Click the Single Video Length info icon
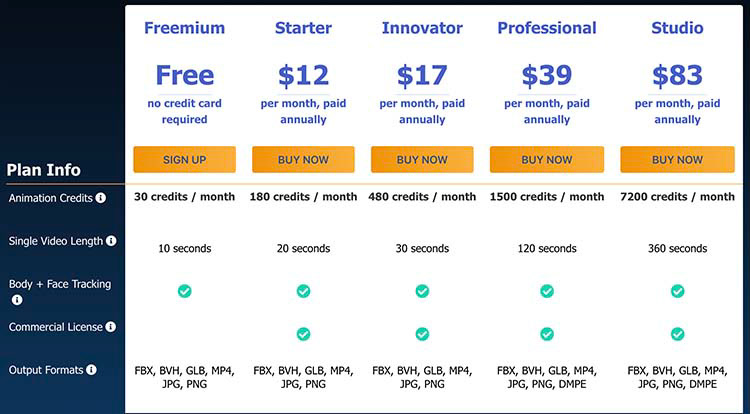The height and width of the screenshot is (414, 750). pyautogui.click(x=111, y=241)
